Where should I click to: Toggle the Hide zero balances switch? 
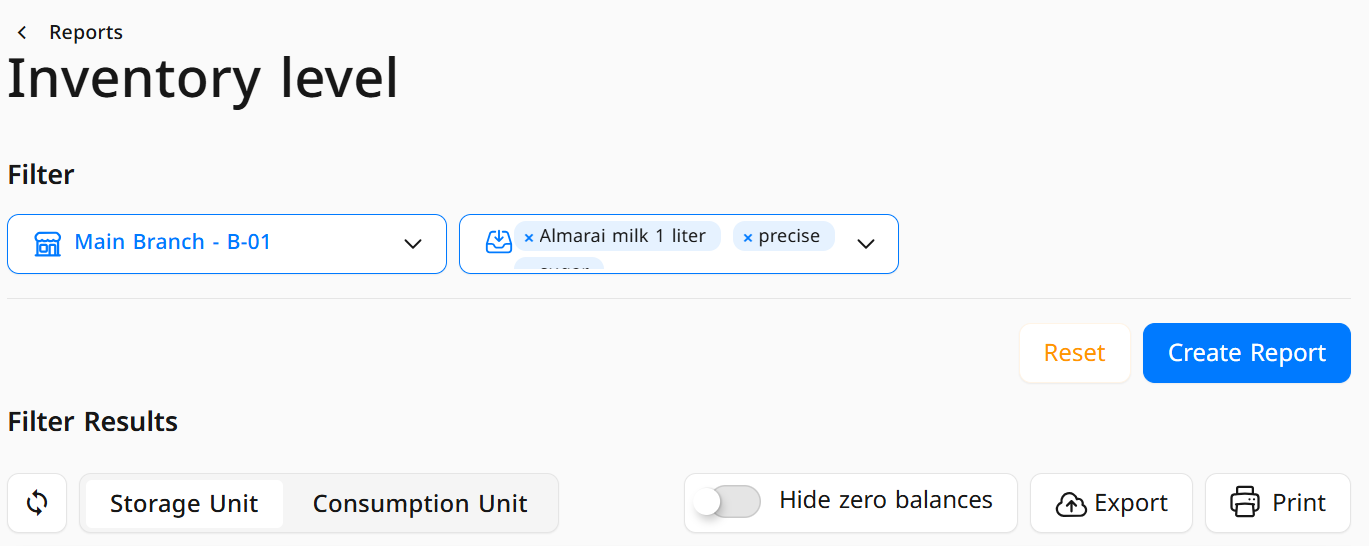[x=727, y=501]
